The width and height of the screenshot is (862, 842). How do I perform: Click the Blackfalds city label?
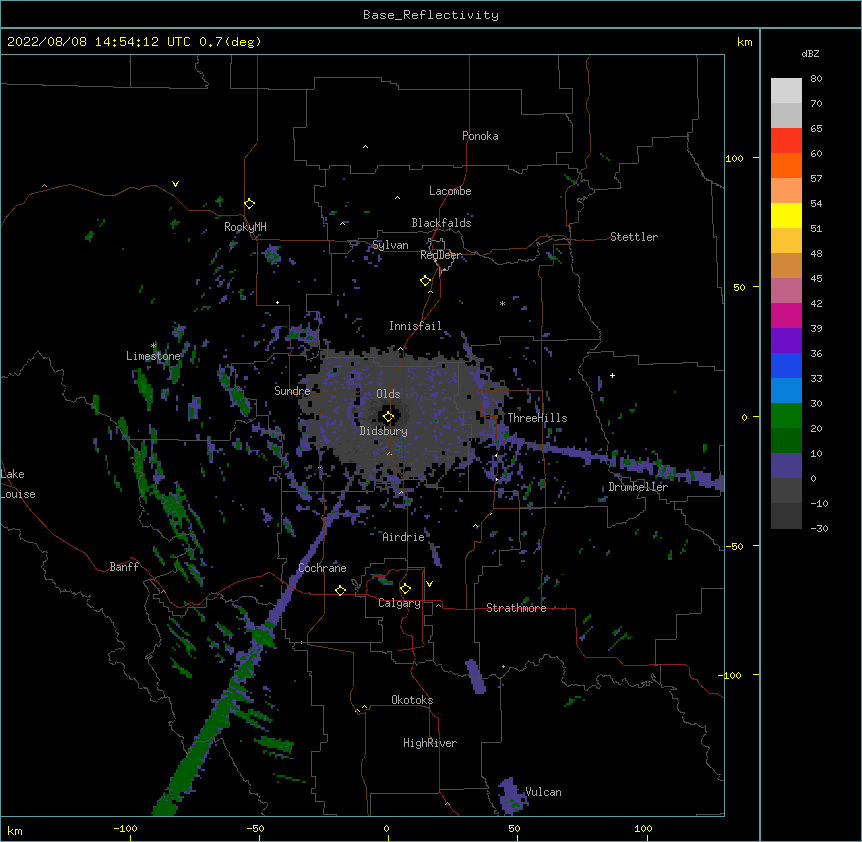point(441,223)
